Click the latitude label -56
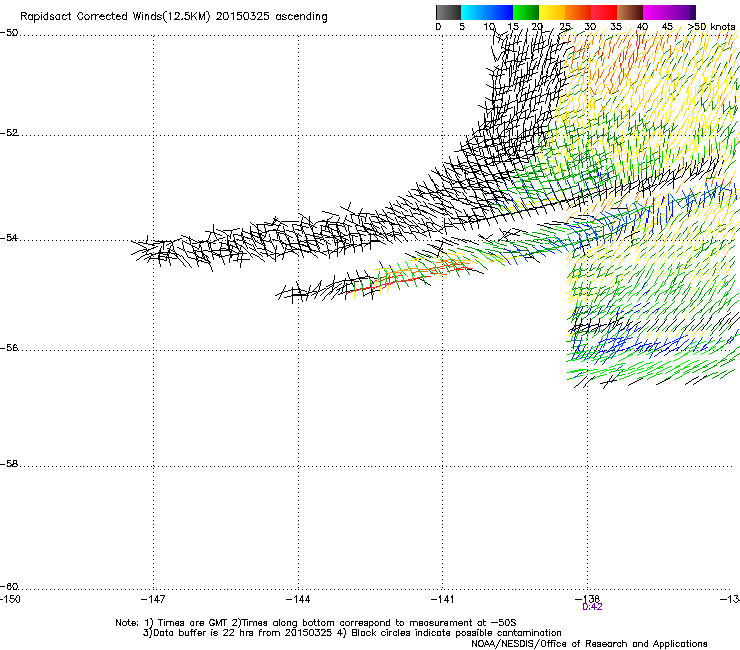Image resolution: width=740 pixels, height=650 pixels. 9,347
